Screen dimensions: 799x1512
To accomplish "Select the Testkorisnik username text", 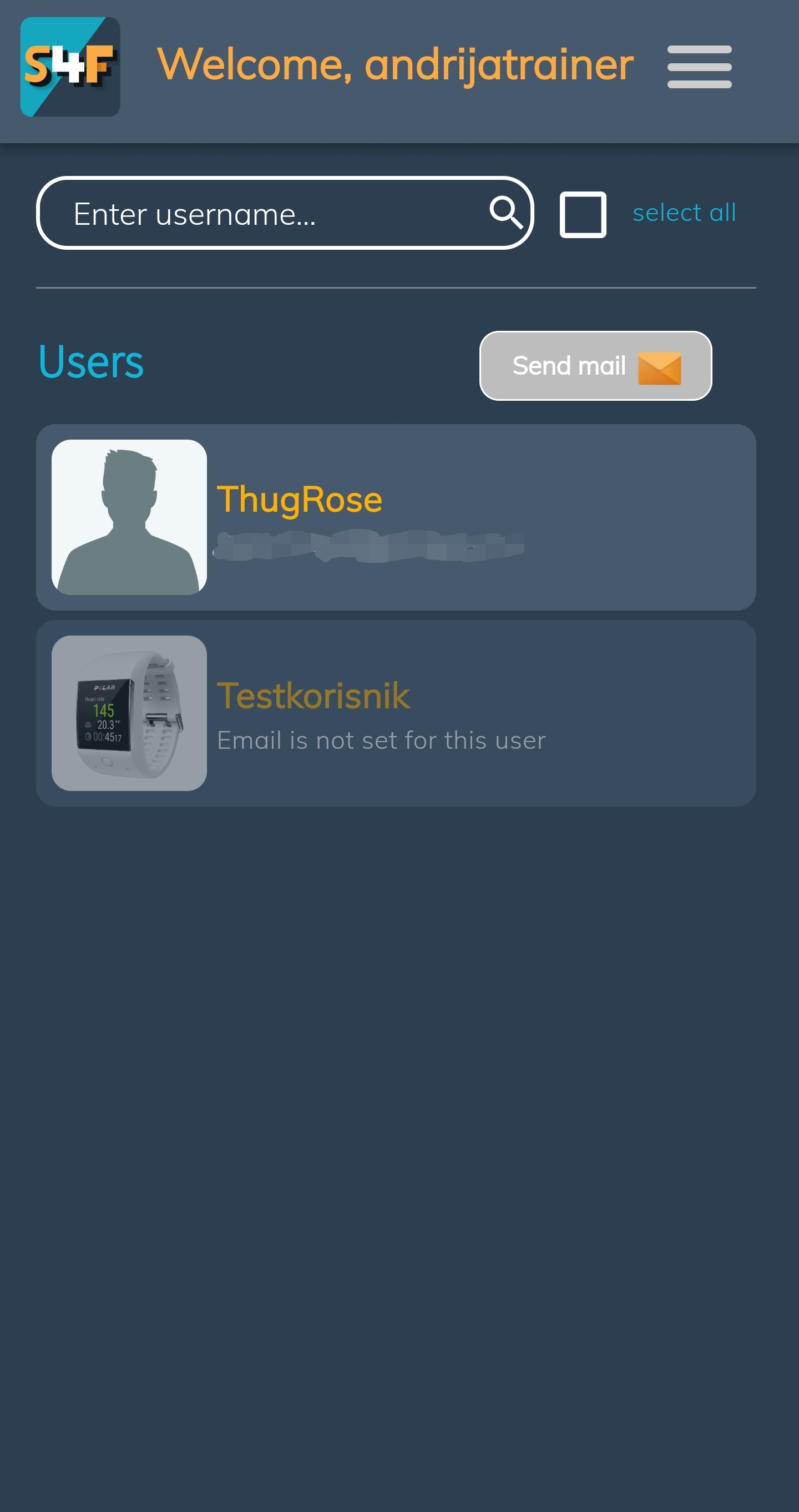I will (313, 695).
